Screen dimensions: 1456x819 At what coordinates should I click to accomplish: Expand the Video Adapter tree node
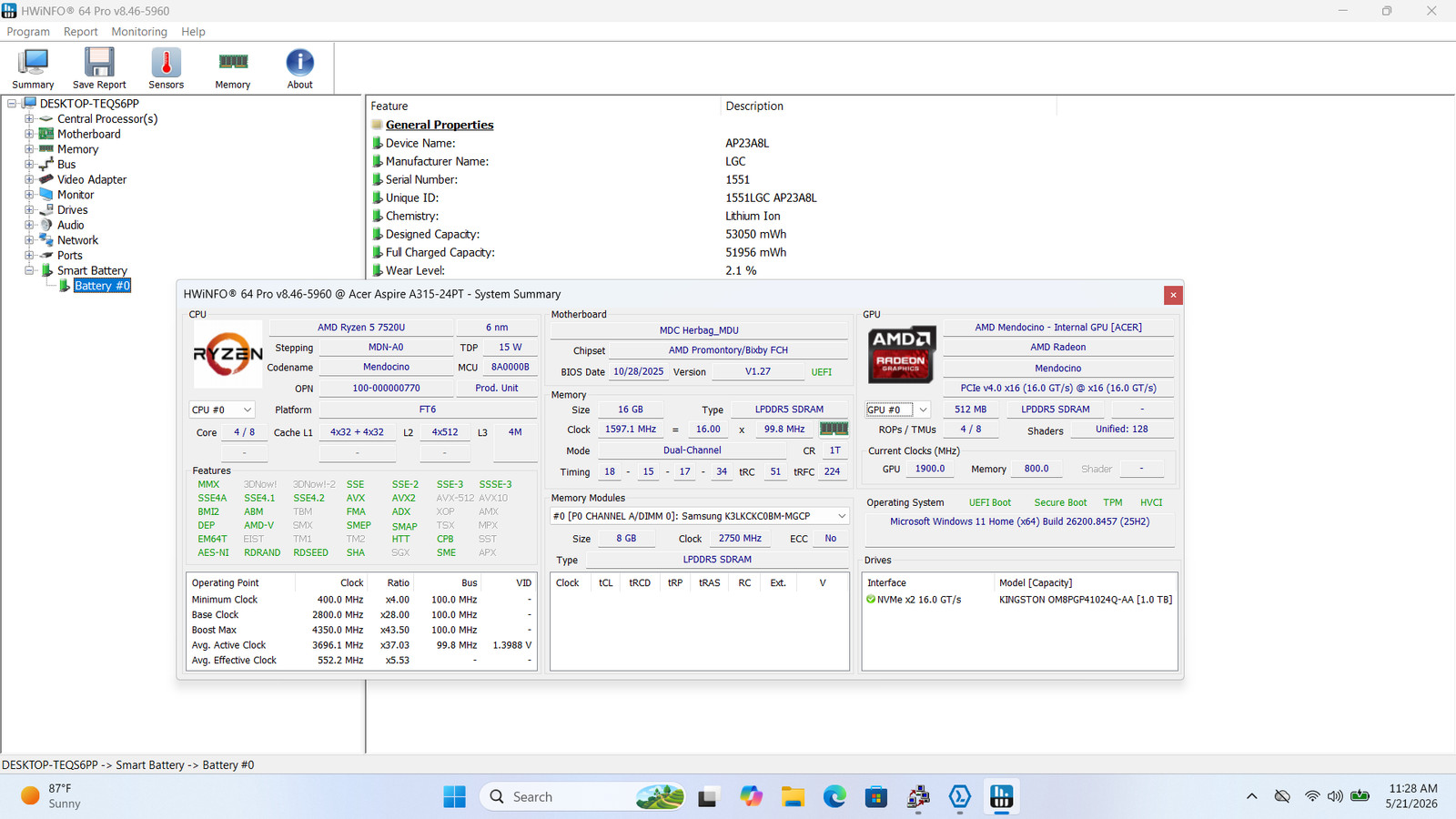(x=29, y=179)
